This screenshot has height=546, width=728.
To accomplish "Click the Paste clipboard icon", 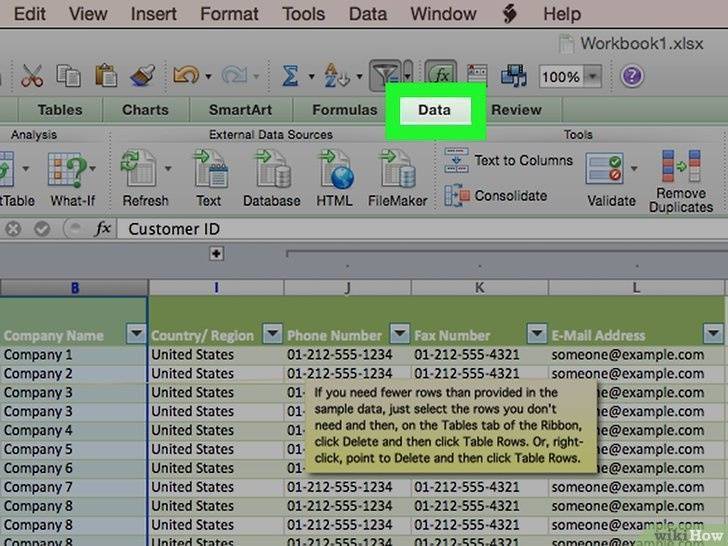I will pos(105,76).
